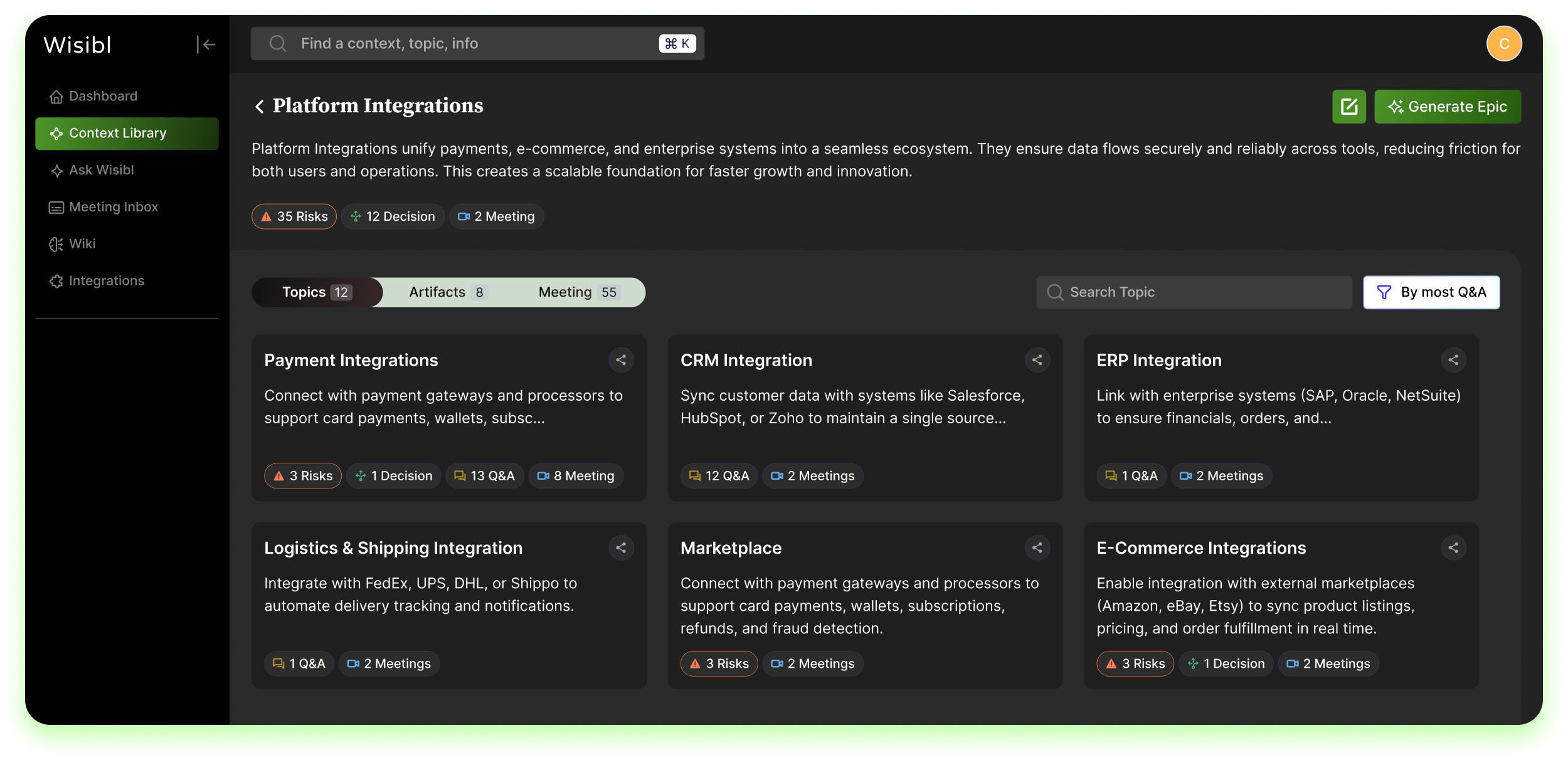The height and width of the screenshot is (760, 1568).
Task: Collapse the Wisibl sidebar
Action: click(x=206, y=45)
